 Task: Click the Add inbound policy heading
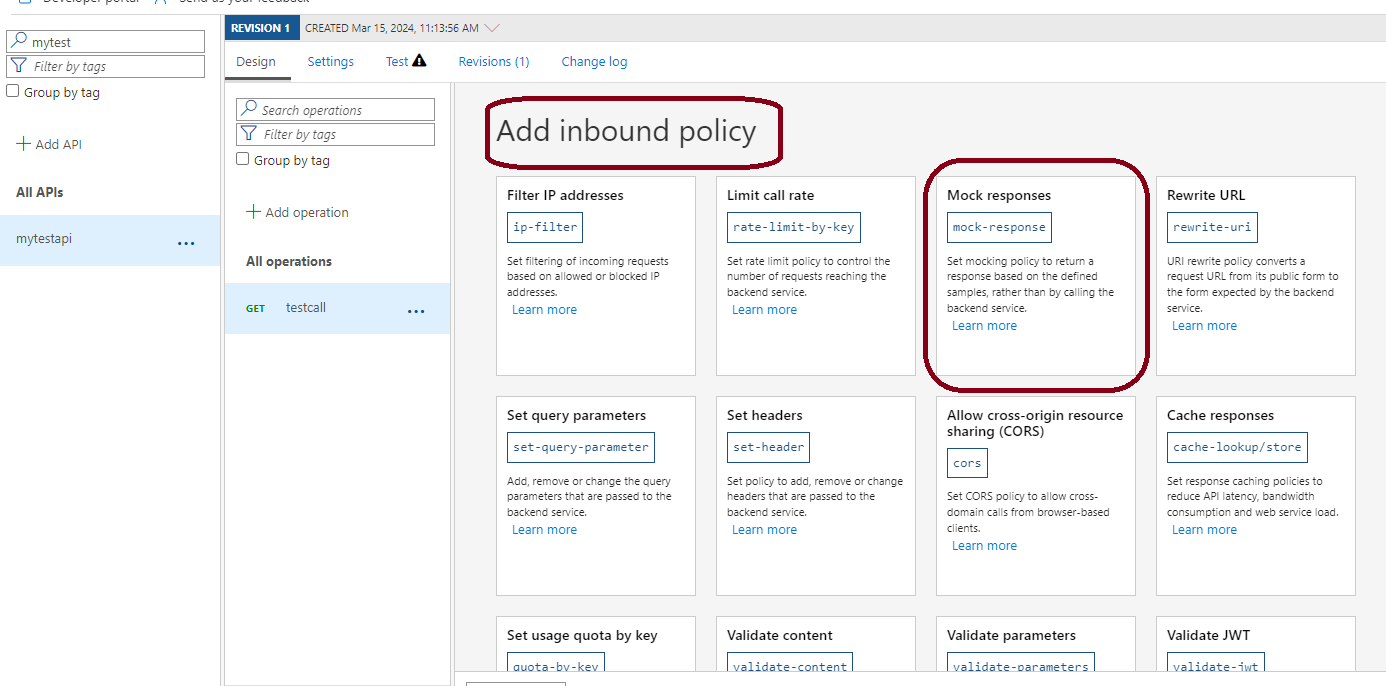627,131
